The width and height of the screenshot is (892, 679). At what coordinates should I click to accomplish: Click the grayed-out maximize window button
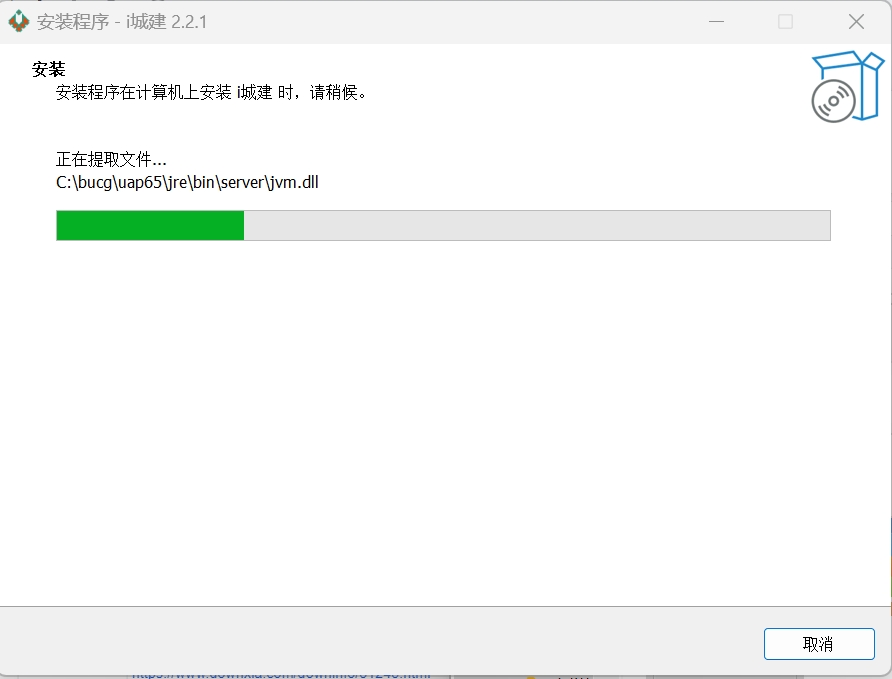(x=786, y=22)
